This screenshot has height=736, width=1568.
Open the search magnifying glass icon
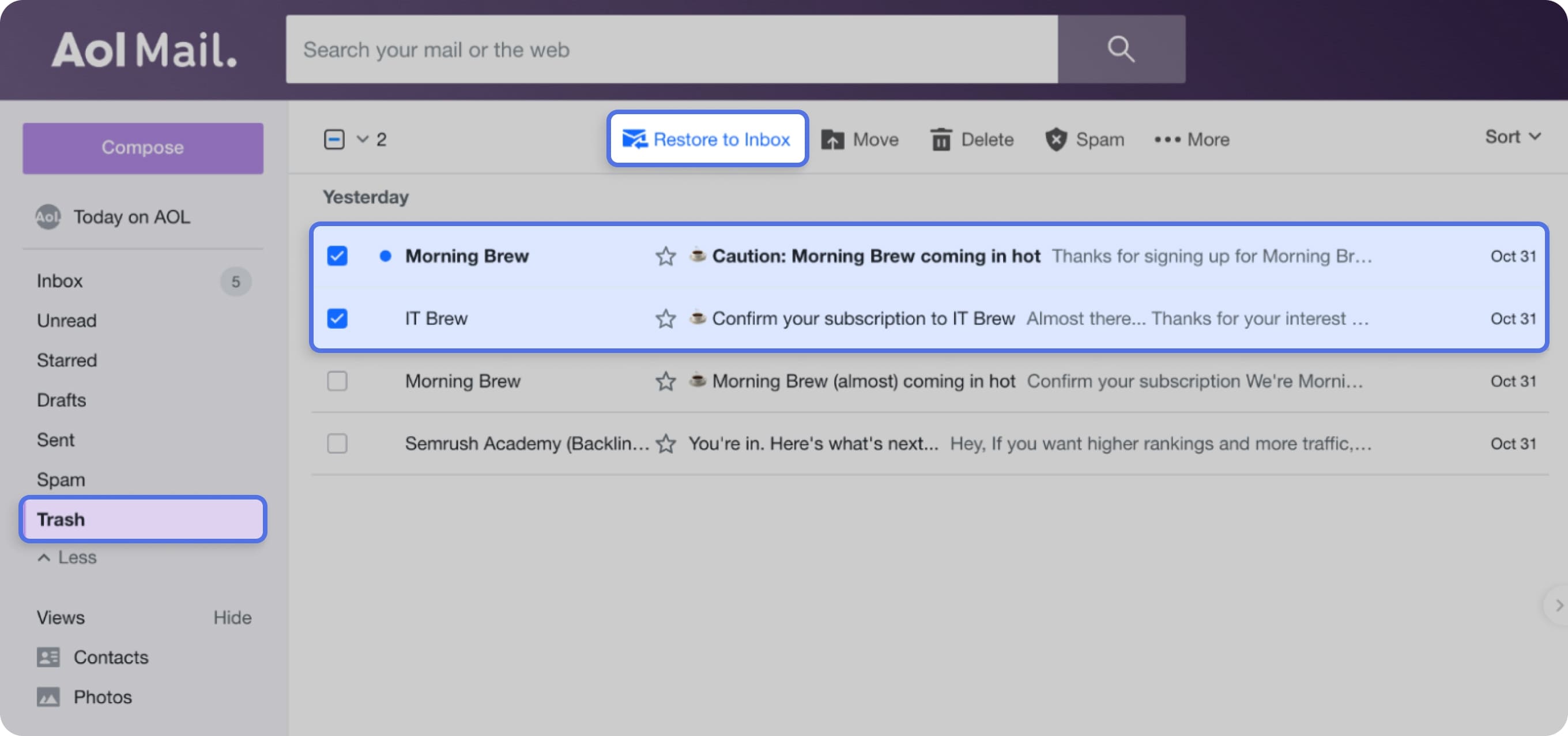coord(1121,49)
